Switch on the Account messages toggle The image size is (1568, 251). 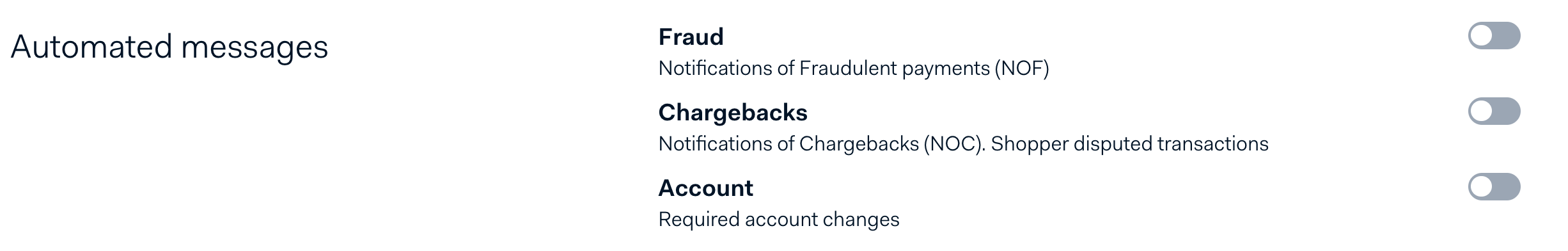tap(1494, 187)
